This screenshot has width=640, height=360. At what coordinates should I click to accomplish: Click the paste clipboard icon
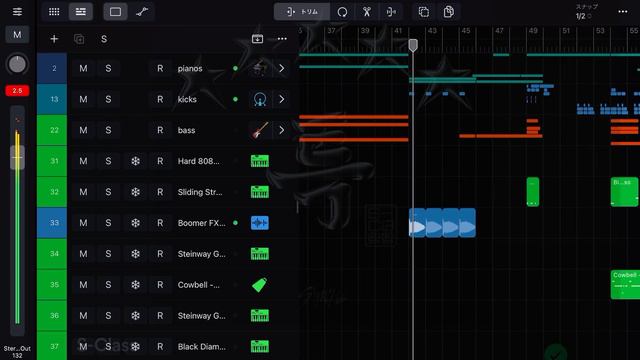449,12
